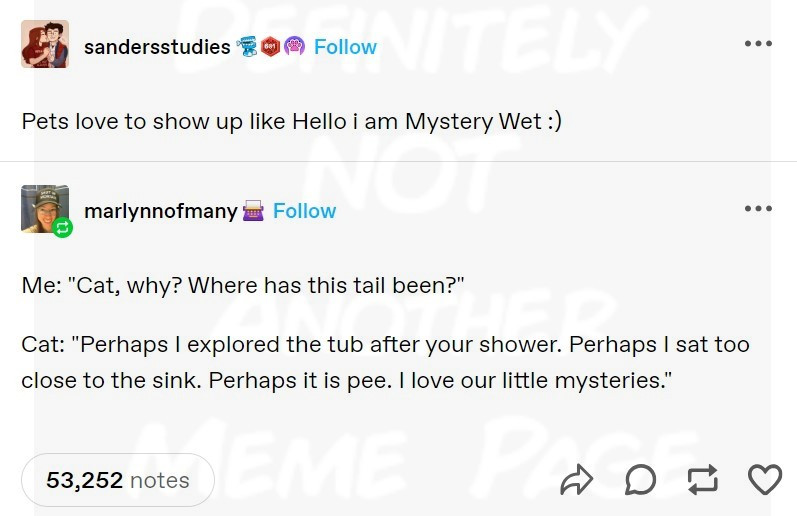Open the sandersstudies username link
The width and height of the screenshot is (797, 516).
tap(157, 47)
